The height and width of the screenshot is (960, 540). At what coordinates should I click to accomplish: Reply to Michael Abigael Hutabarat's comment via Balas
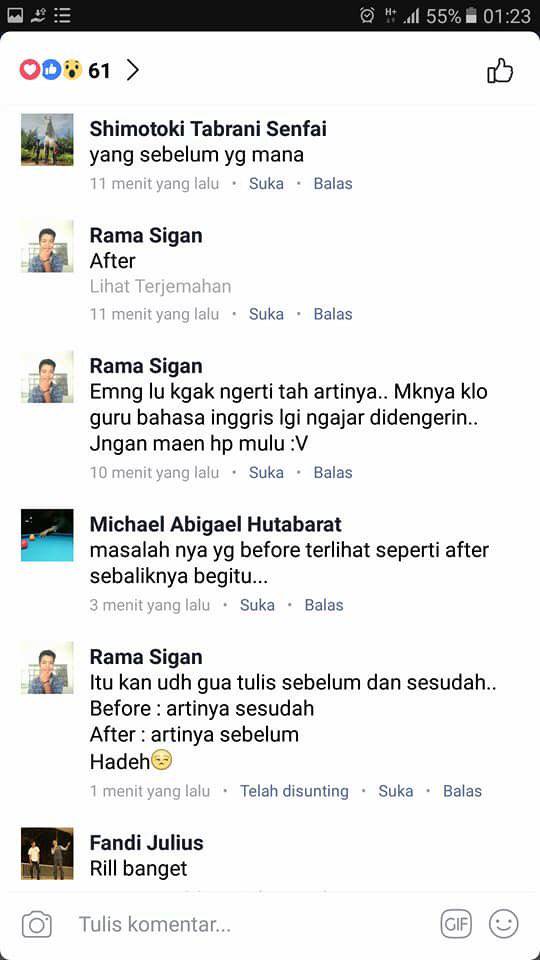(x=324, y=605)
